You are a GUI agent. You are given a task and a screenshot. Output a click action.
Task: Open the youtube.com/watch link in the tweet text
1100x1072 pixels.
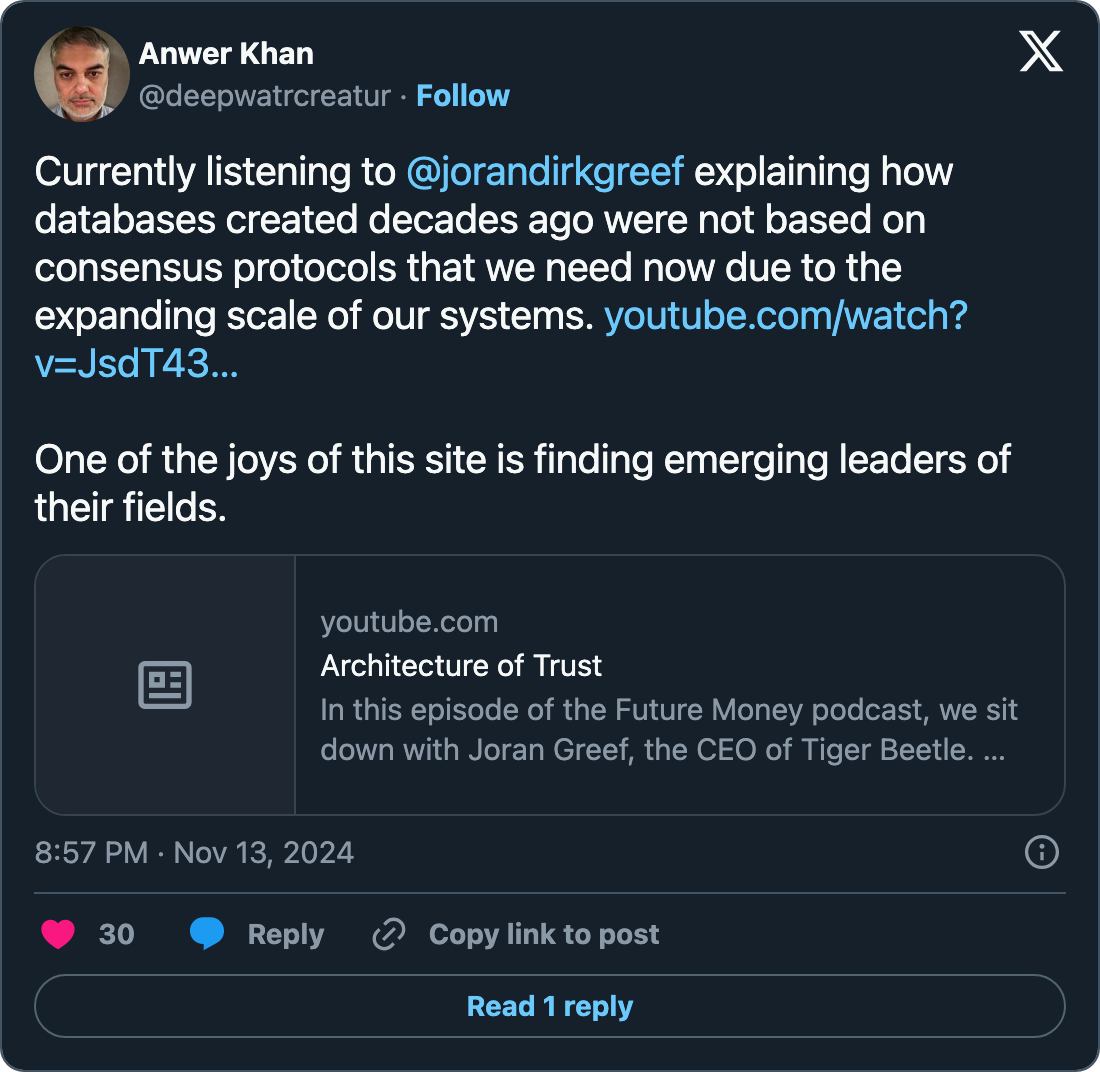pos(786,316)
